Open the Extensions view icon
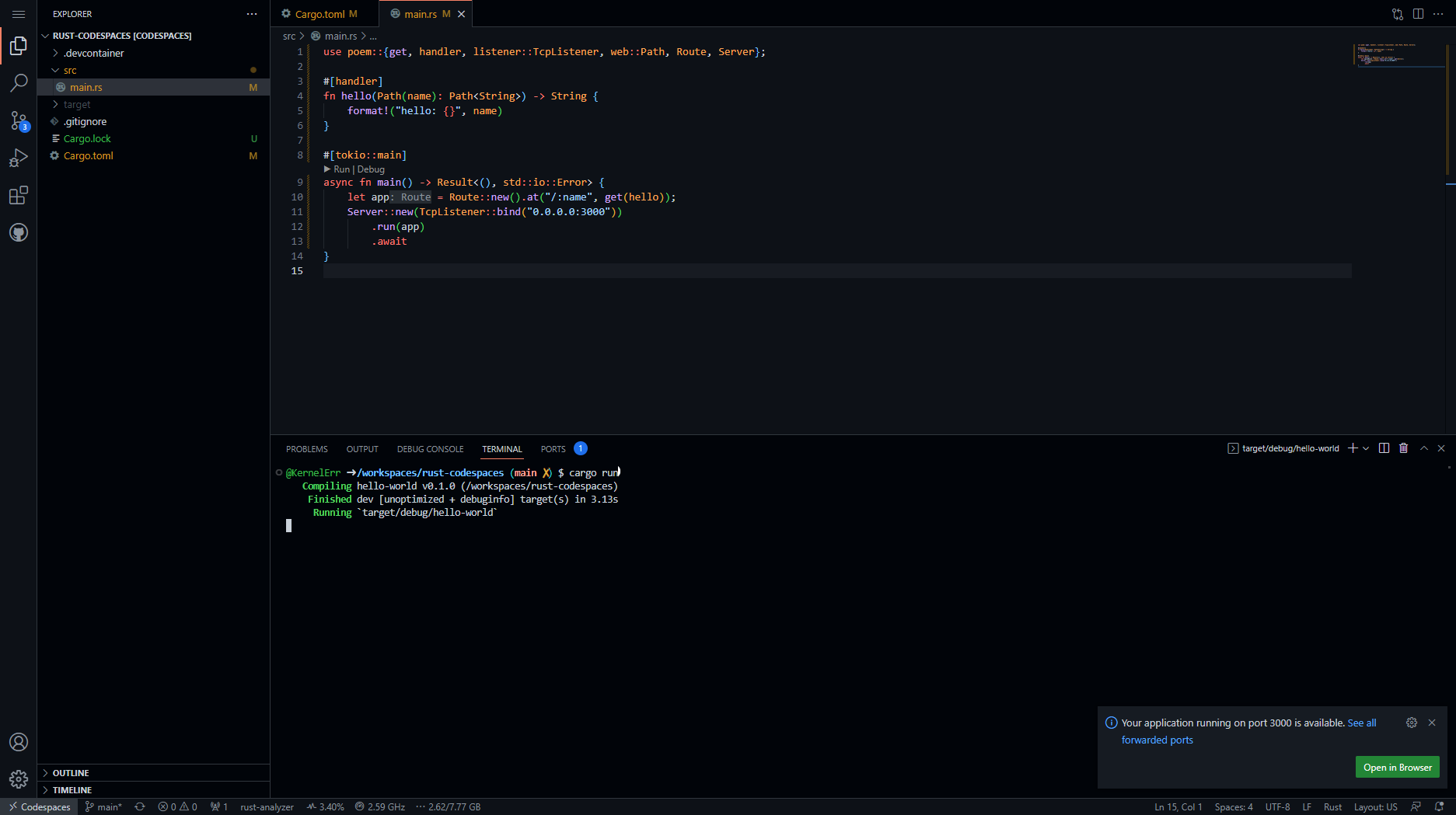The image size is (1456, 815). coord(19,195)
